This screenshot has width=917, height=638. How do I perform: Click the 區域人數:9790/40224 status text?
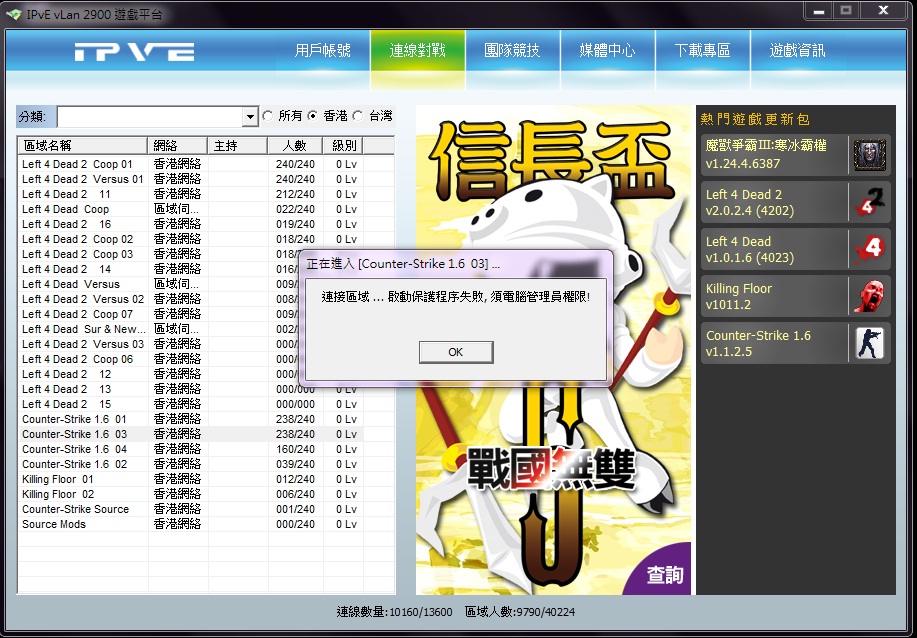pyautogui.click(x=520, y=612)
